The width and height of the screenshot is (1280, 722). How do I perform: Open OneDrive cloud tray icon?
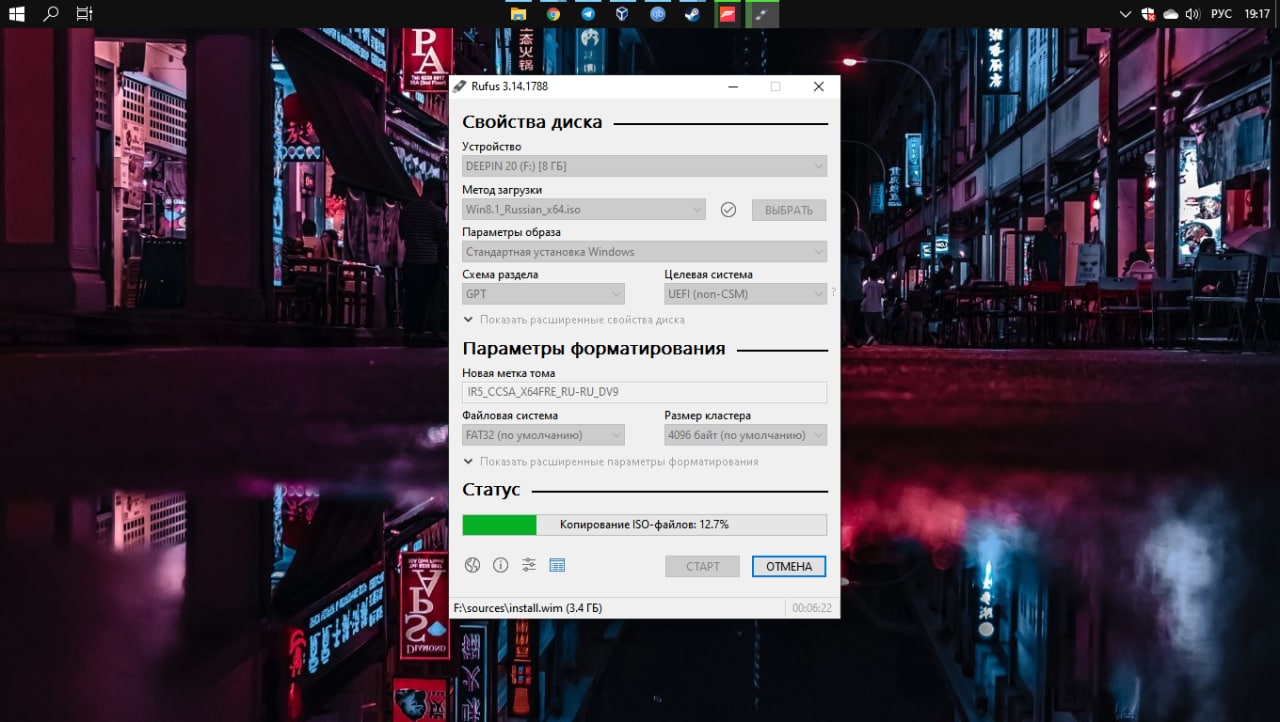pyautogui.click(x=1170, y=14)
